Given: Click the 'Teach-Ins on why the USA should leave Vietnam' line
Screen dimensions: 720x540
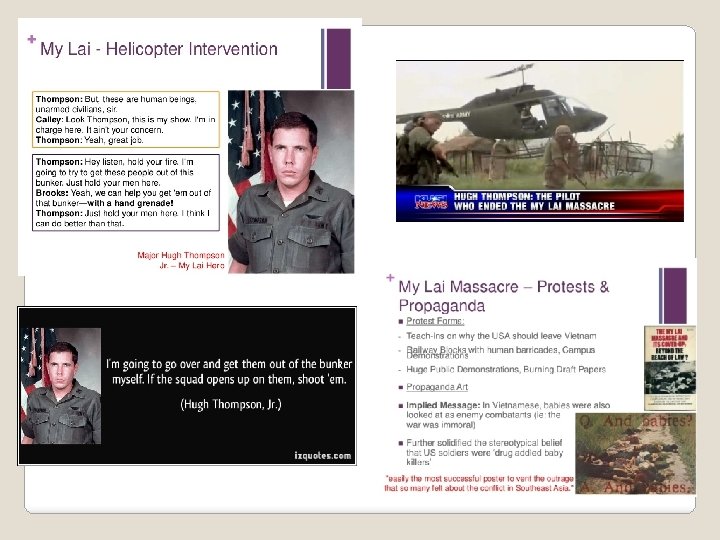Looking at the screenshot, I should click(501, 336).
